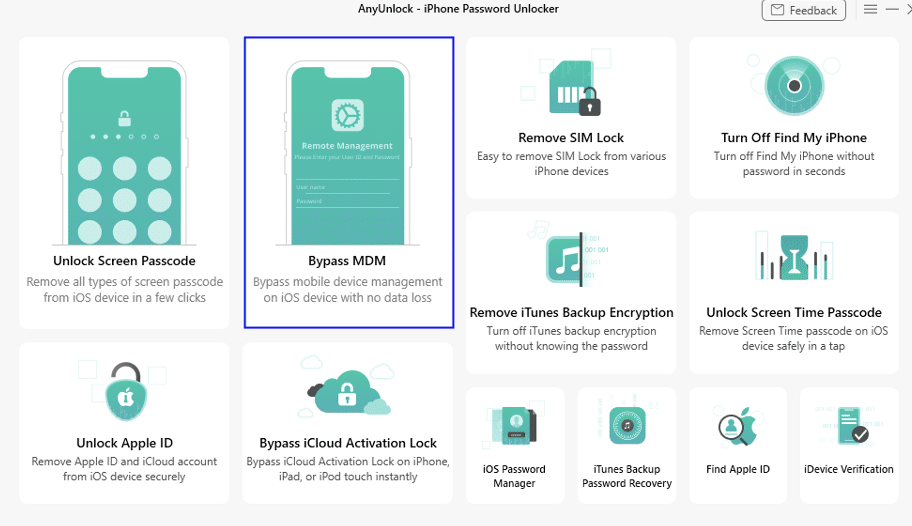
Task: Open the Feedback button
Action: [803, 10]
